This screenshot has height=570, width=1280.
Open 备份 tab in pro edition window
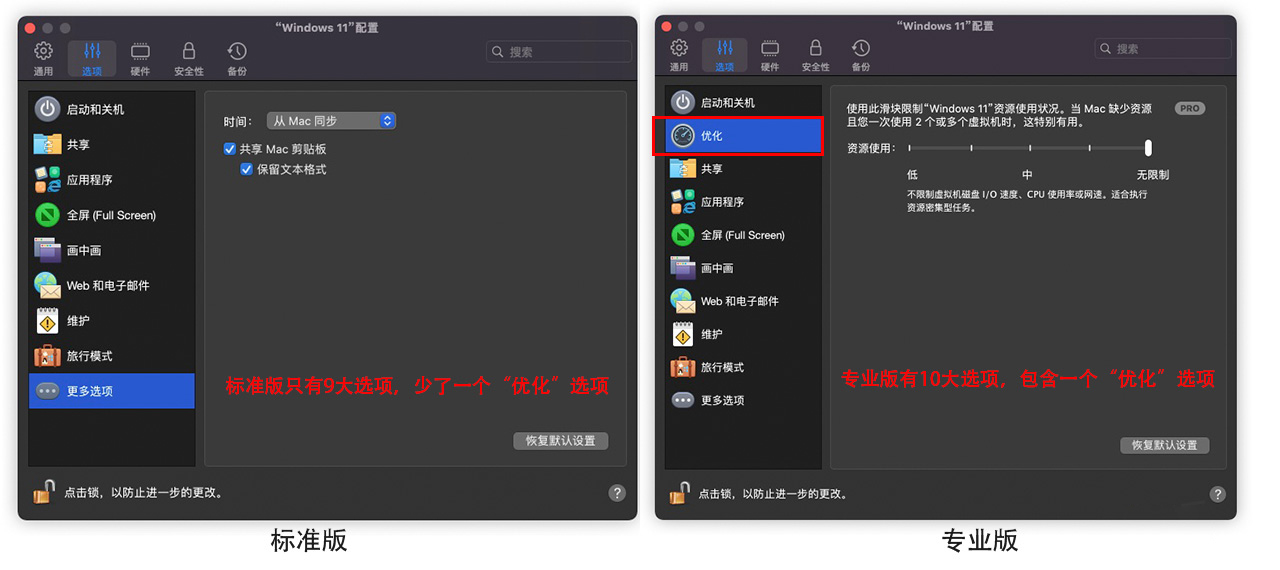coord(861,56)
